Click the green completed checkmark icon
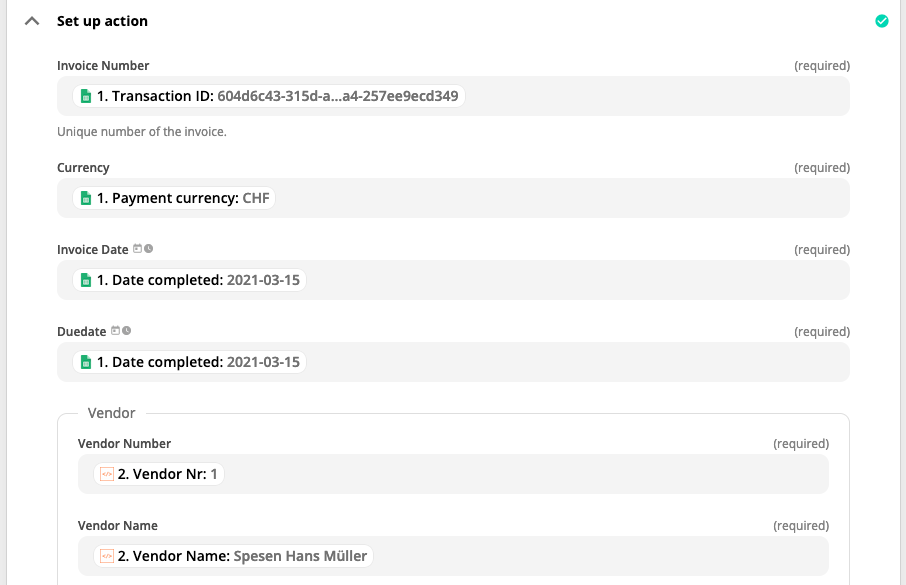 [x=882, y=21]
